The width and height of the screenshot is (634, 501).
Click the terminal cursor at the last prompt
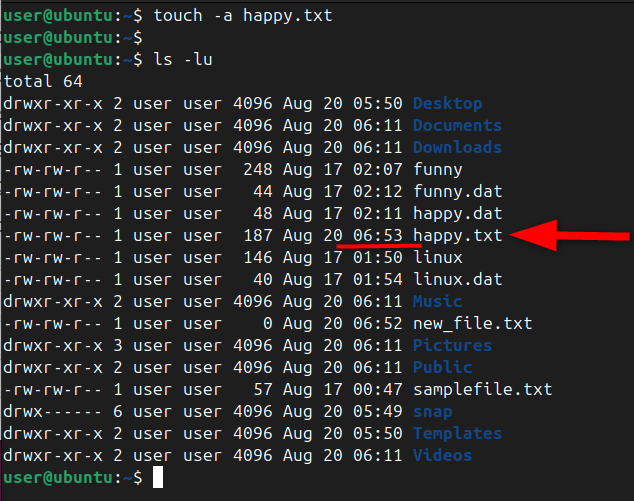[158, 478]
